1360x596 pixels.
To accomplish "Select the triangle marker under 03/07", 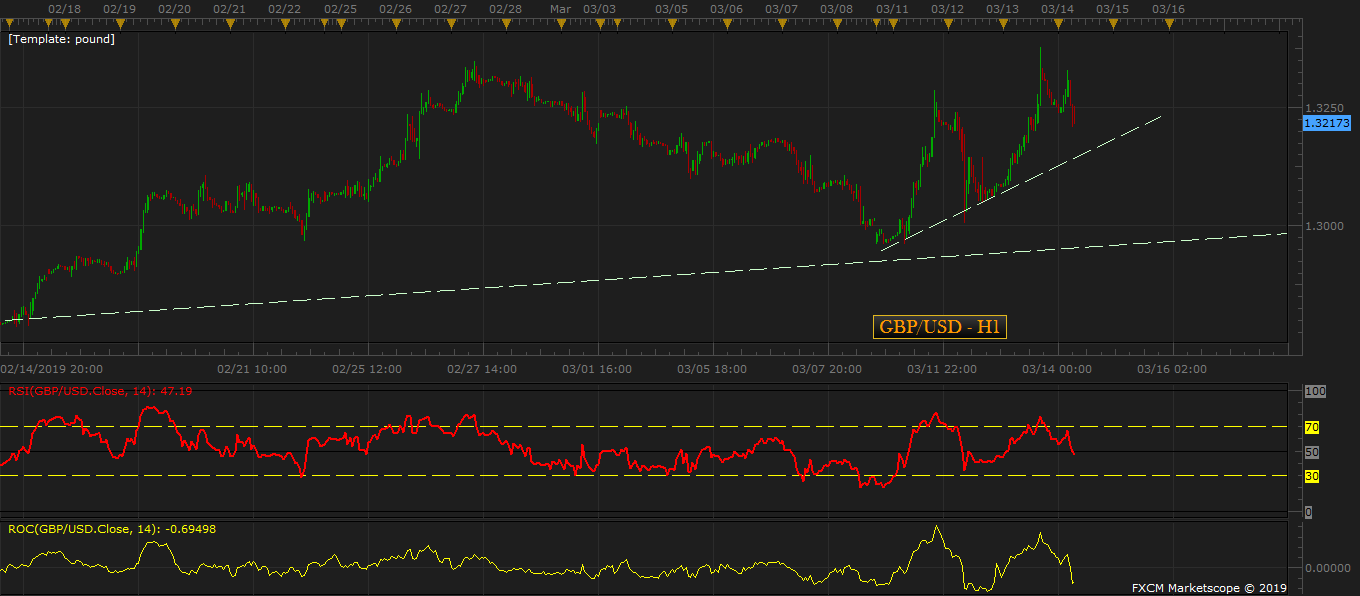I will point(783,23).
